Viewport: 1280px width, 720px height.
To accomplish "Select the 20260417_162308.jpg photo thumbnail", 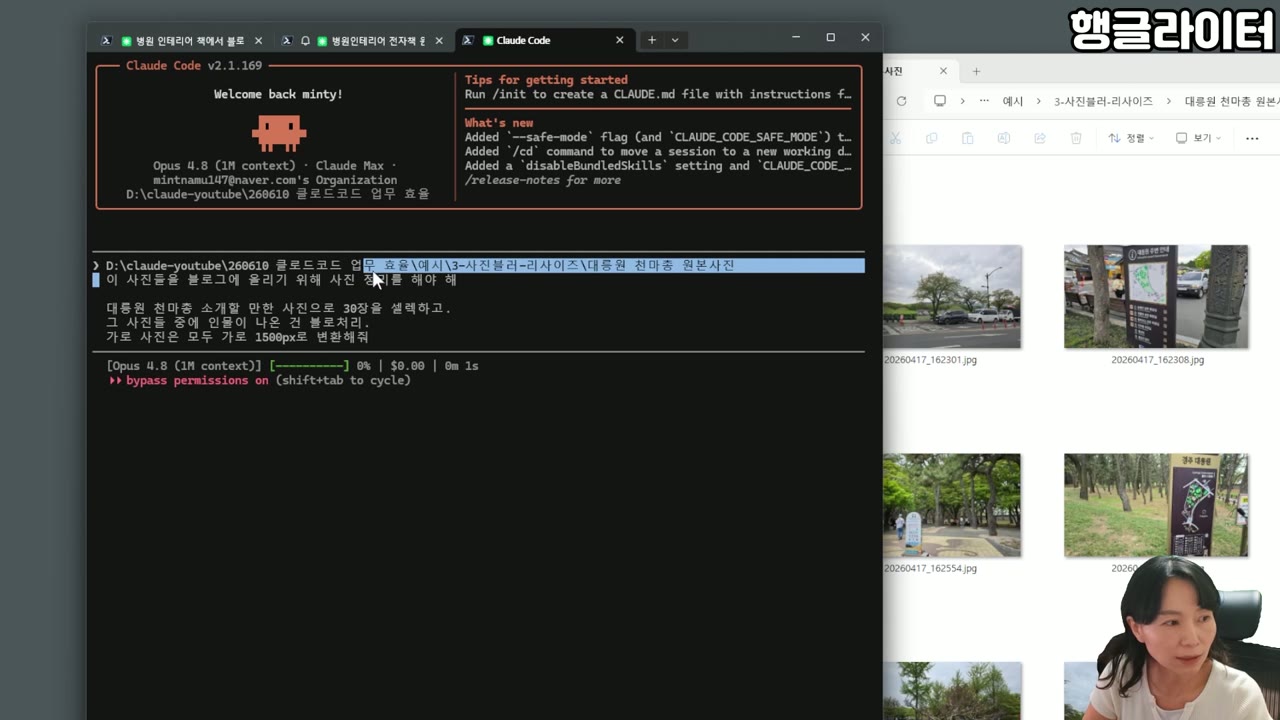I will click(1156, 296).
